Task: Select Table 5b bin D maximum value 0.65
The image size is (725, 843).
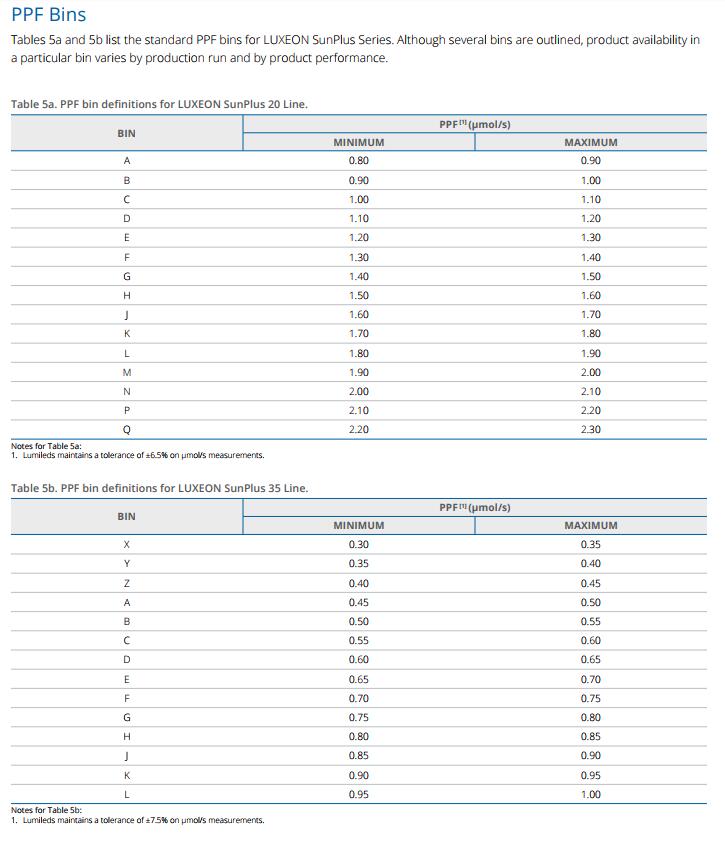Action: [591, 660]
